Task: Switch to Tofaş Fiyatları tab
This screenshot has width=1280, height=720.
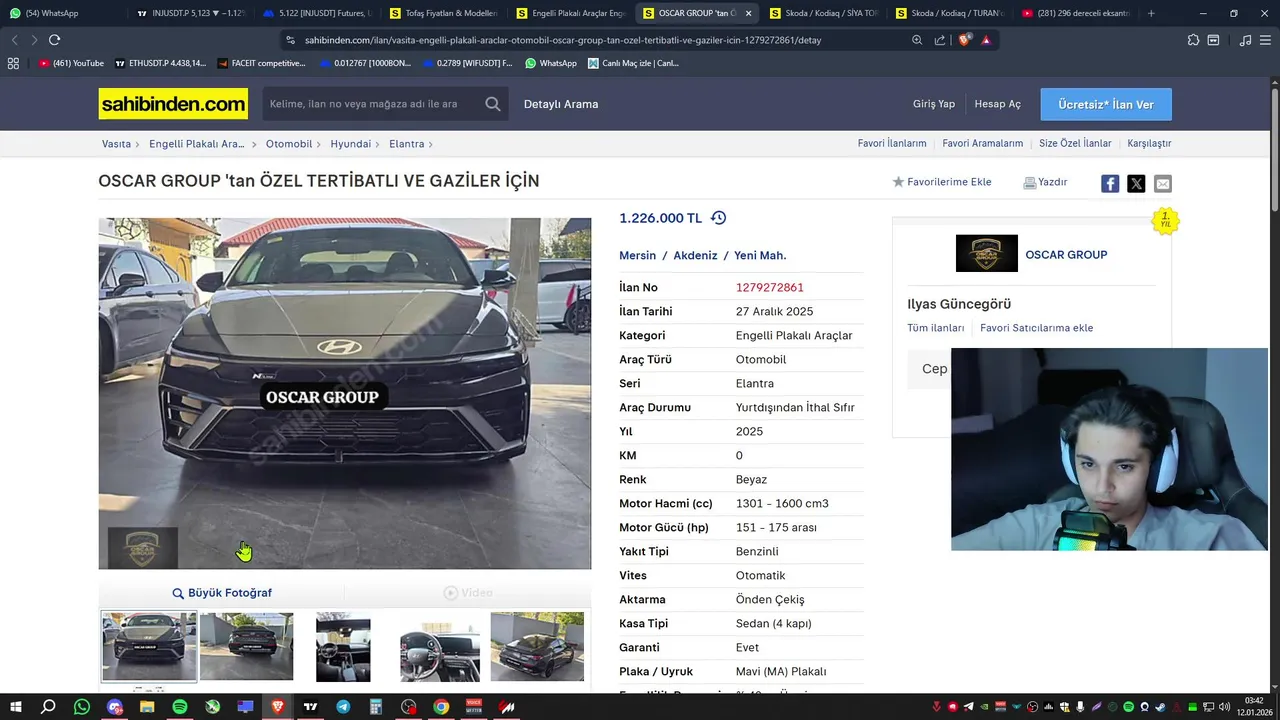Action: (x=443, y=13)
